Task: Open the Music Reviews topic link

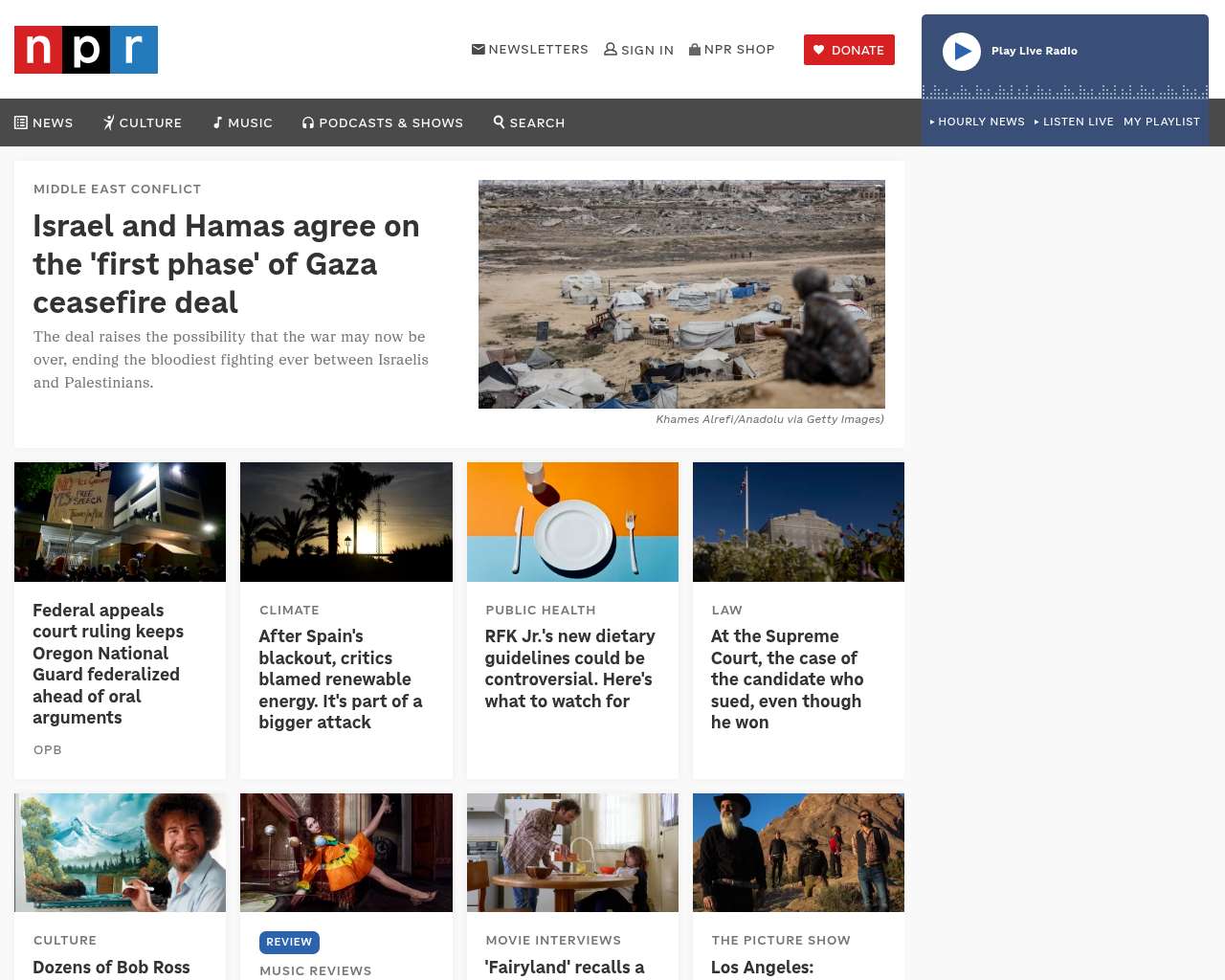Action: [x=316, y=970]
